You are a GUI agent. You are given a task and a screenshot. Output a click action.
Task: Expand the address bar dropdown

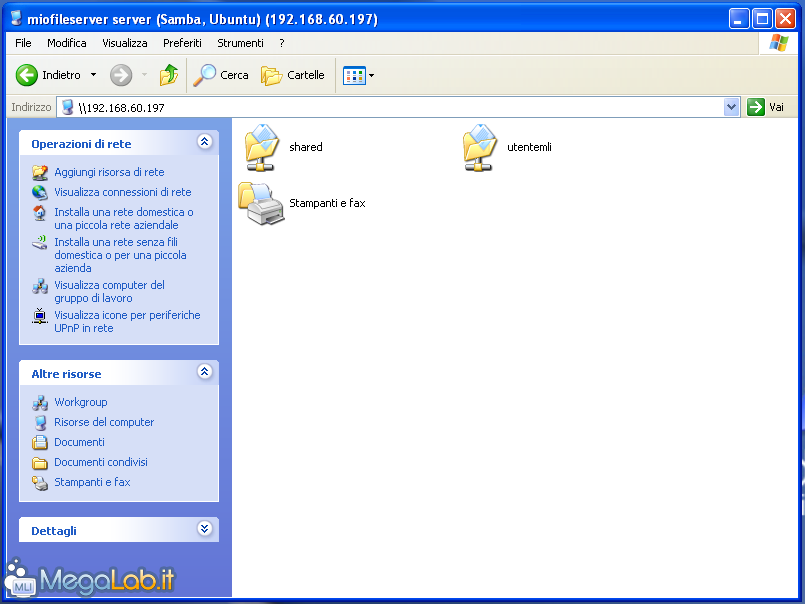coord(731,107)
